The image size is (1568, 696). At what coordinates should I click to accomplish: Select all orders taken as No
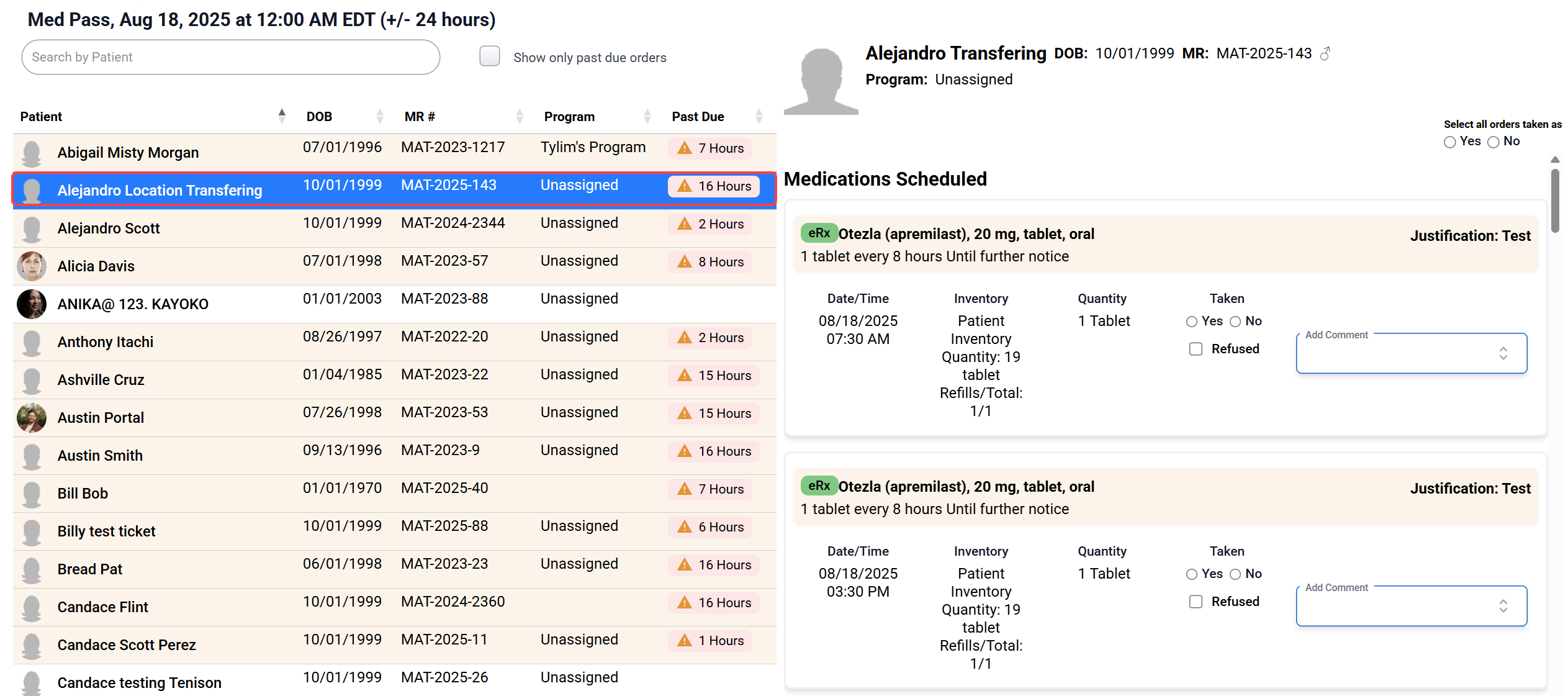click(x=1494, y=142)
